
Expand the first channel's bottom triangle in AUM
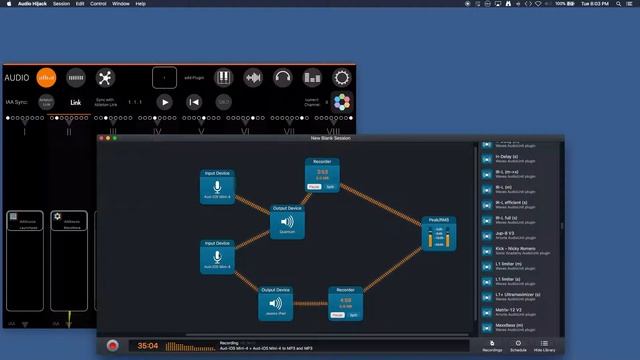(x=25, y=324)
